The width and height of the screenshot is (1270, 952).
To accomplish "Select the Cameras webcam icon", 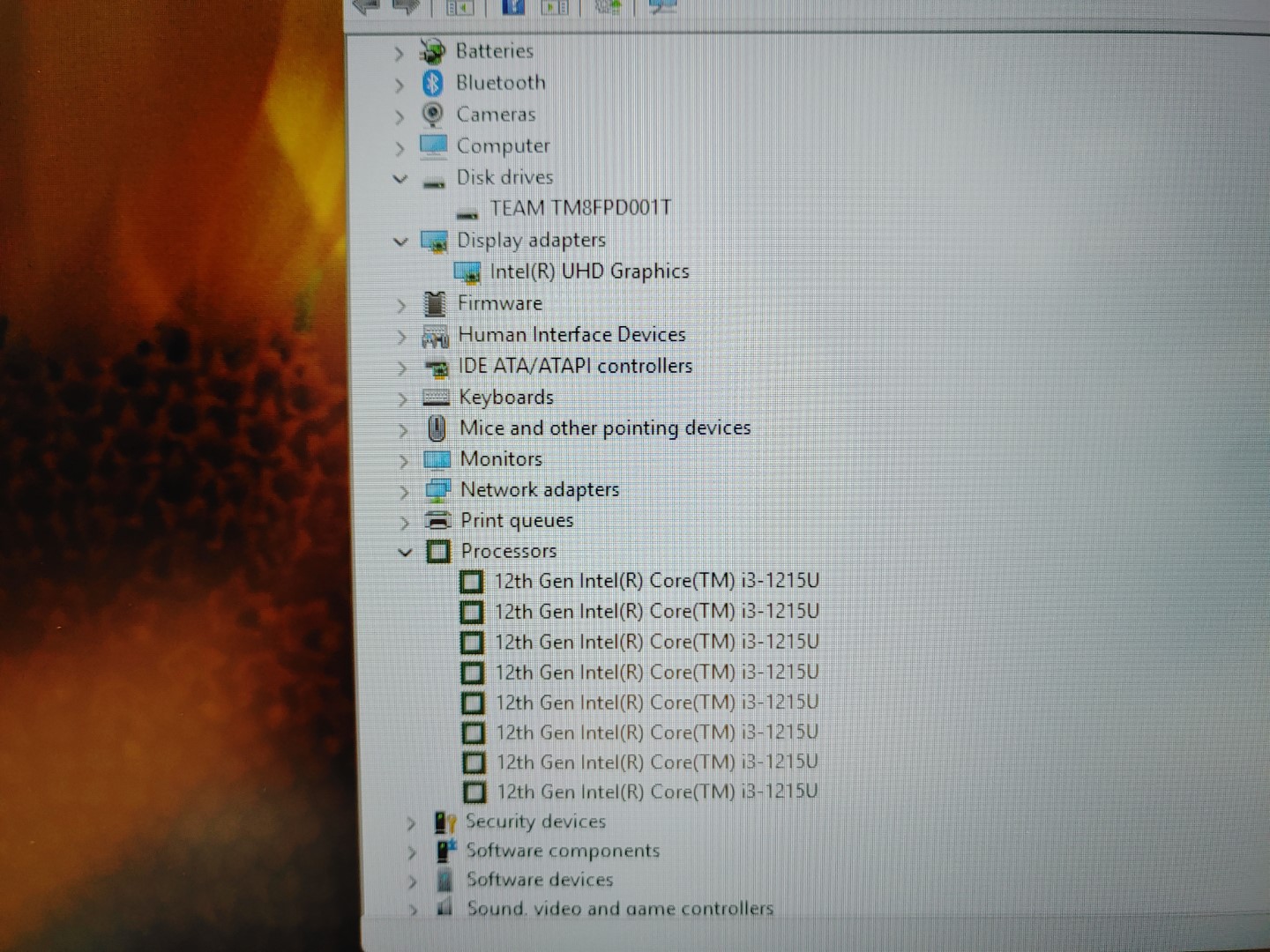I will (432, 115).
